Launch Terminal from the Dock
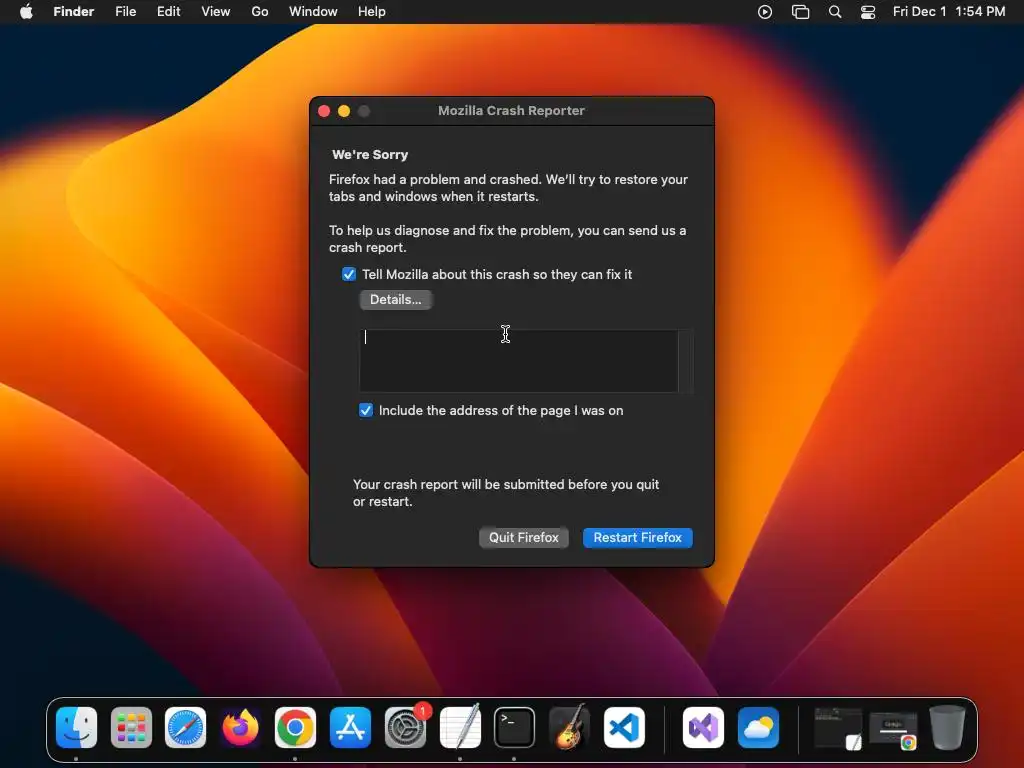 click(515, 728)
